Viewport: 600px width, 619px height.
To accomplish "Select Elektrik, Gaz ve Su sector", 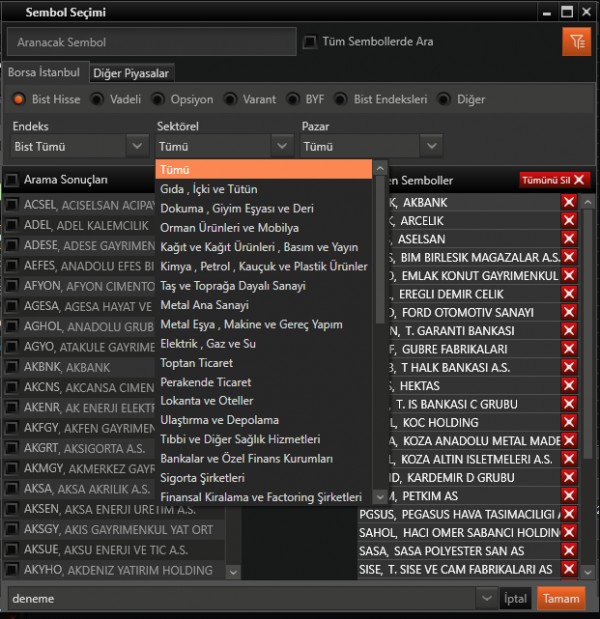I will [264, 343].
